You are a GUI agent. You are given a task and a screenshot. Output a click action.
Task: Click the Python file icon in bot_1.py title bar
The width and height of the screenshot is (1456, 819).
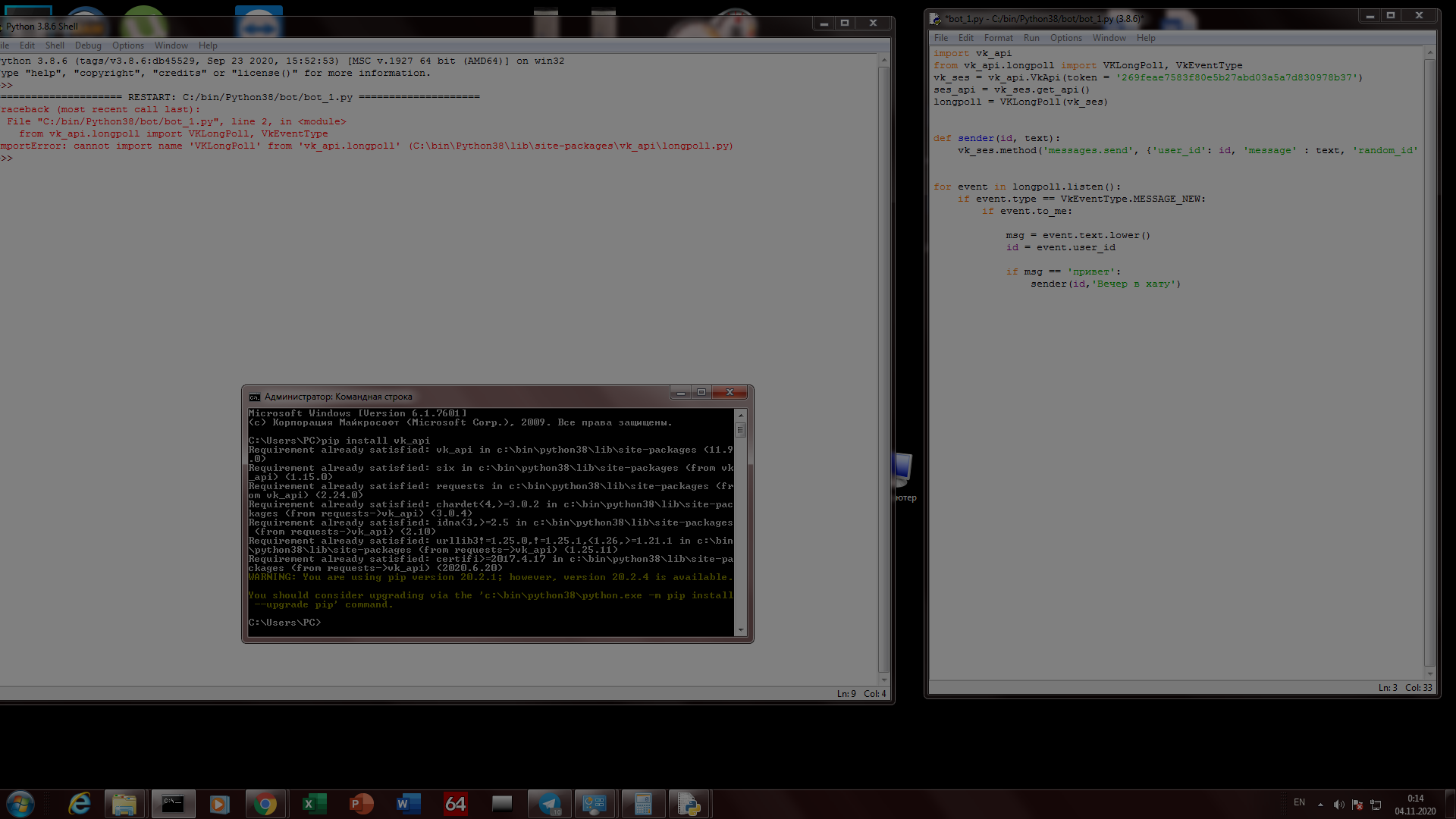pos(935,19)
